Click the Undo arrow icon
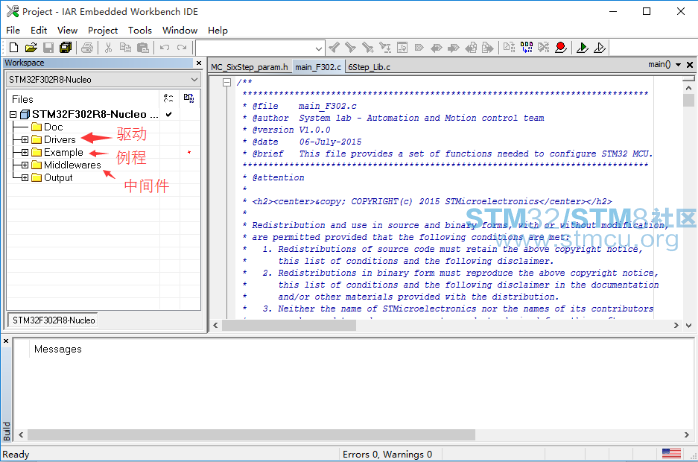This screenshot has height=462, width=698. point(164,48)
